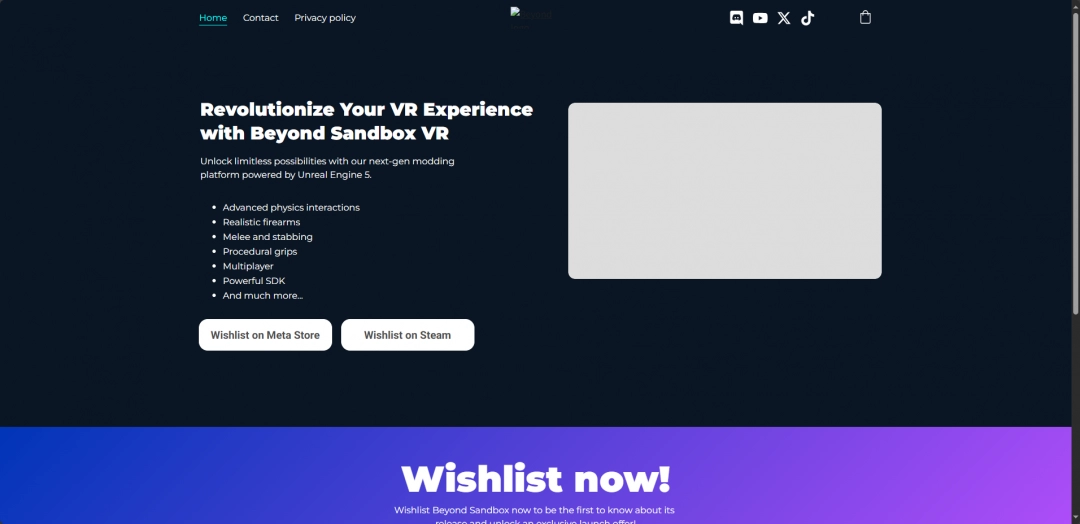Click Wishlist on Steam button
Image resolution: width=1080 pixels, height=524 pixels.
pos(408,335)
